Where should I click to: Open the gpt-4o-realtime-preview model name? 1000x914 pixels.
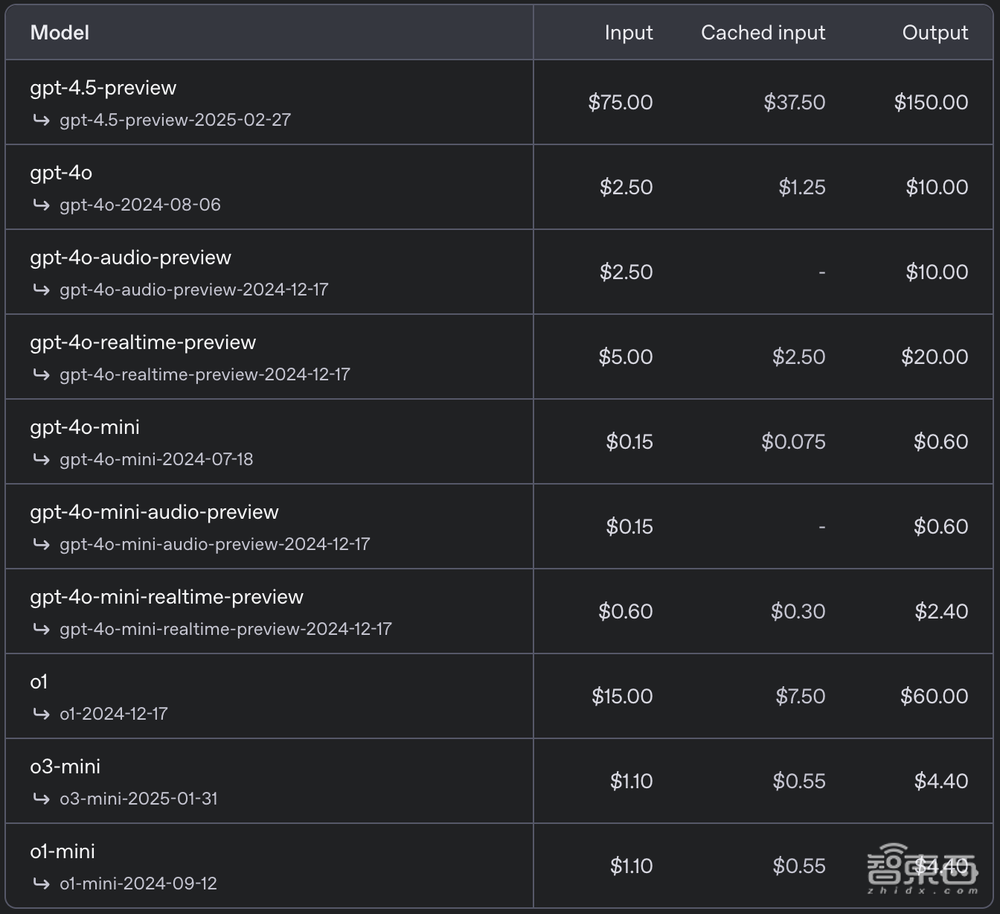tap(143, 342)
